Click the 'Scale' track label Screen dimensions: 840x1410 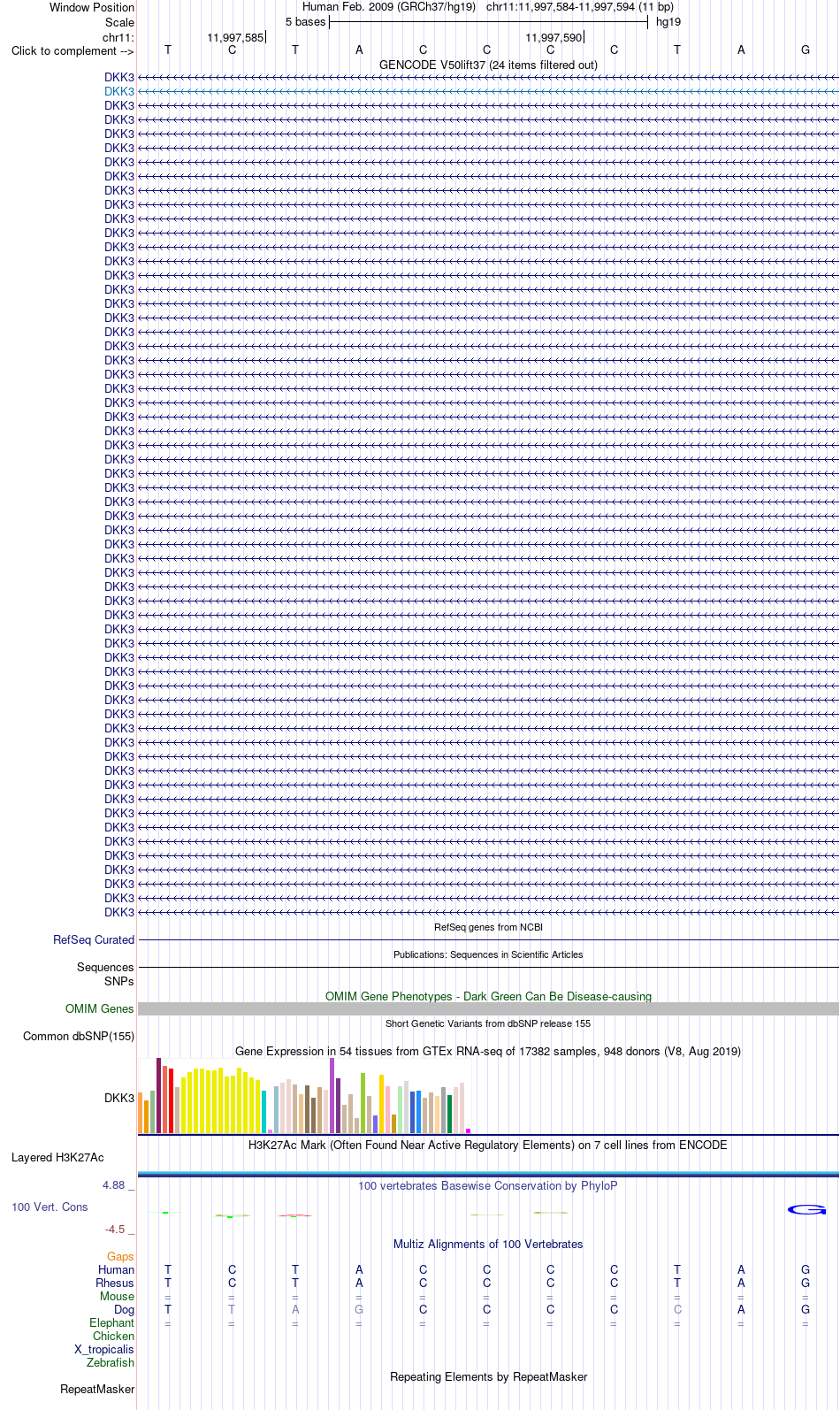click(119, 22)
